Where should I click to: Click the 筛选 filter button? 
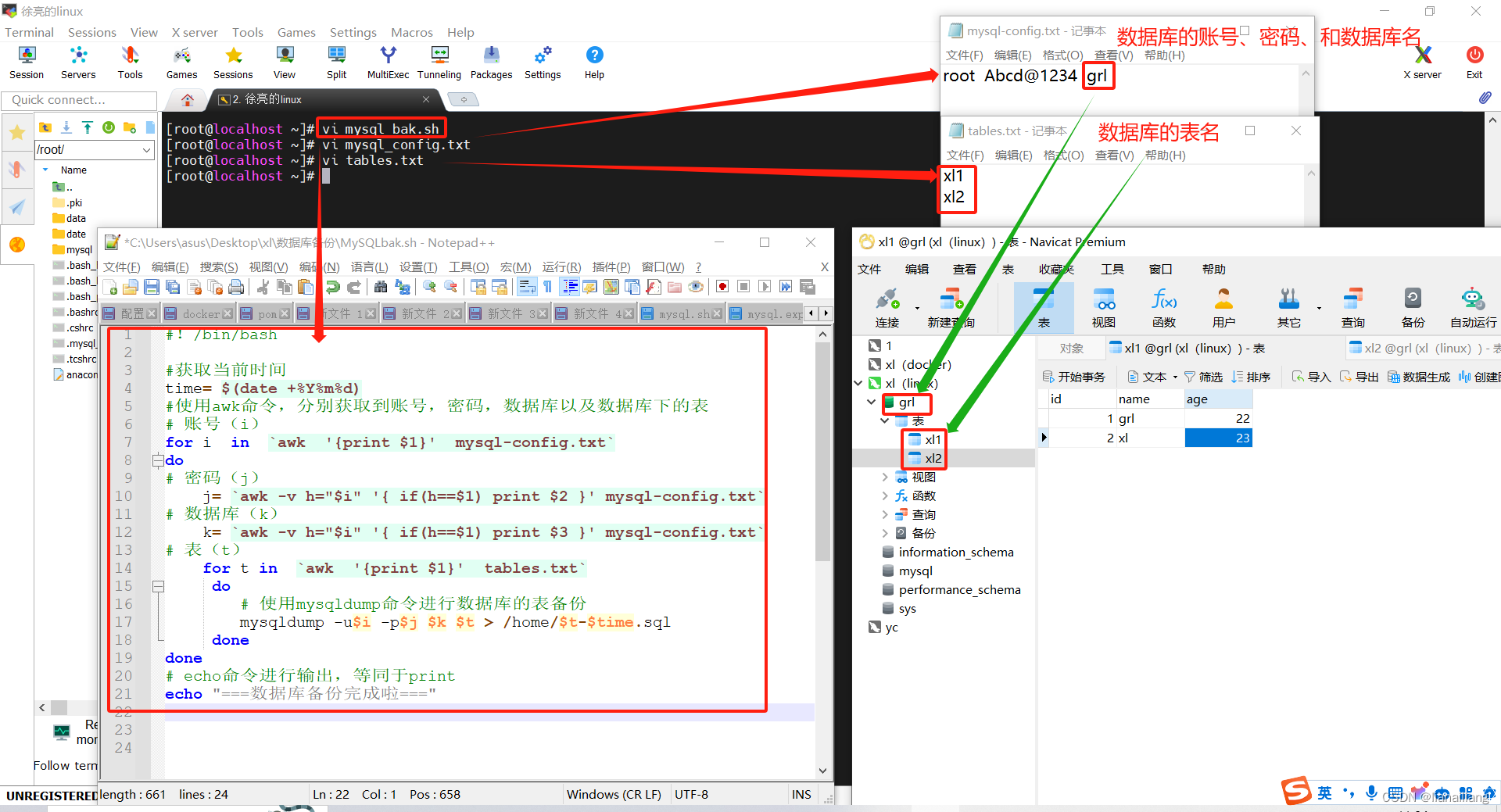click(x=1203, y=377)
